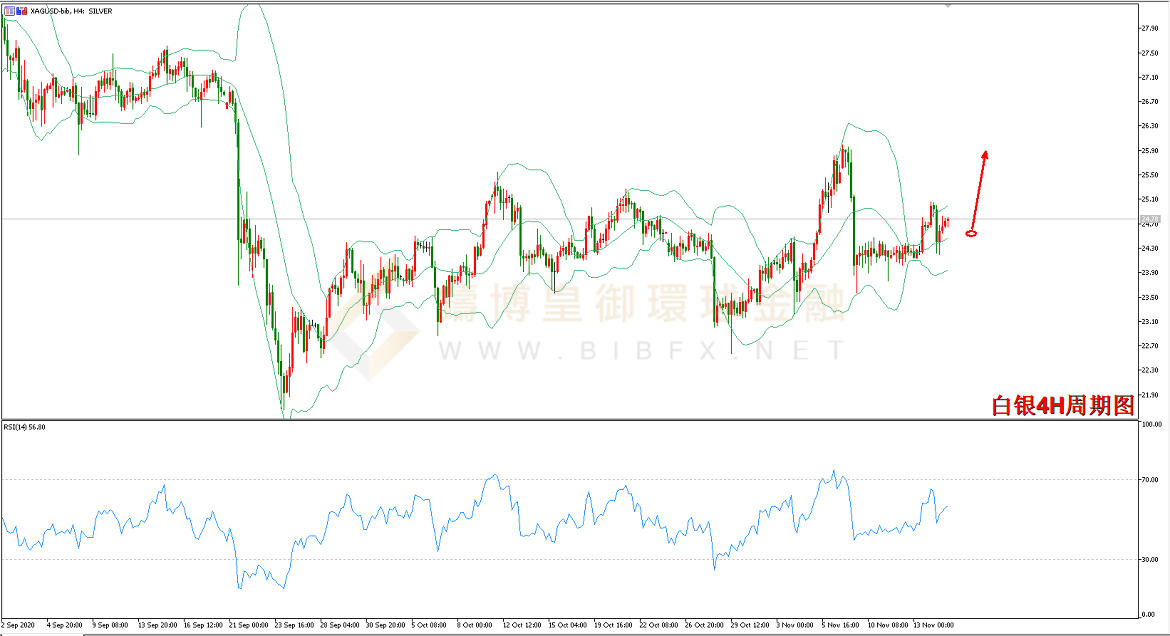Click the 22.30 price scale label
This screenshot has width=1170, height=636.
coord(1149,370)
